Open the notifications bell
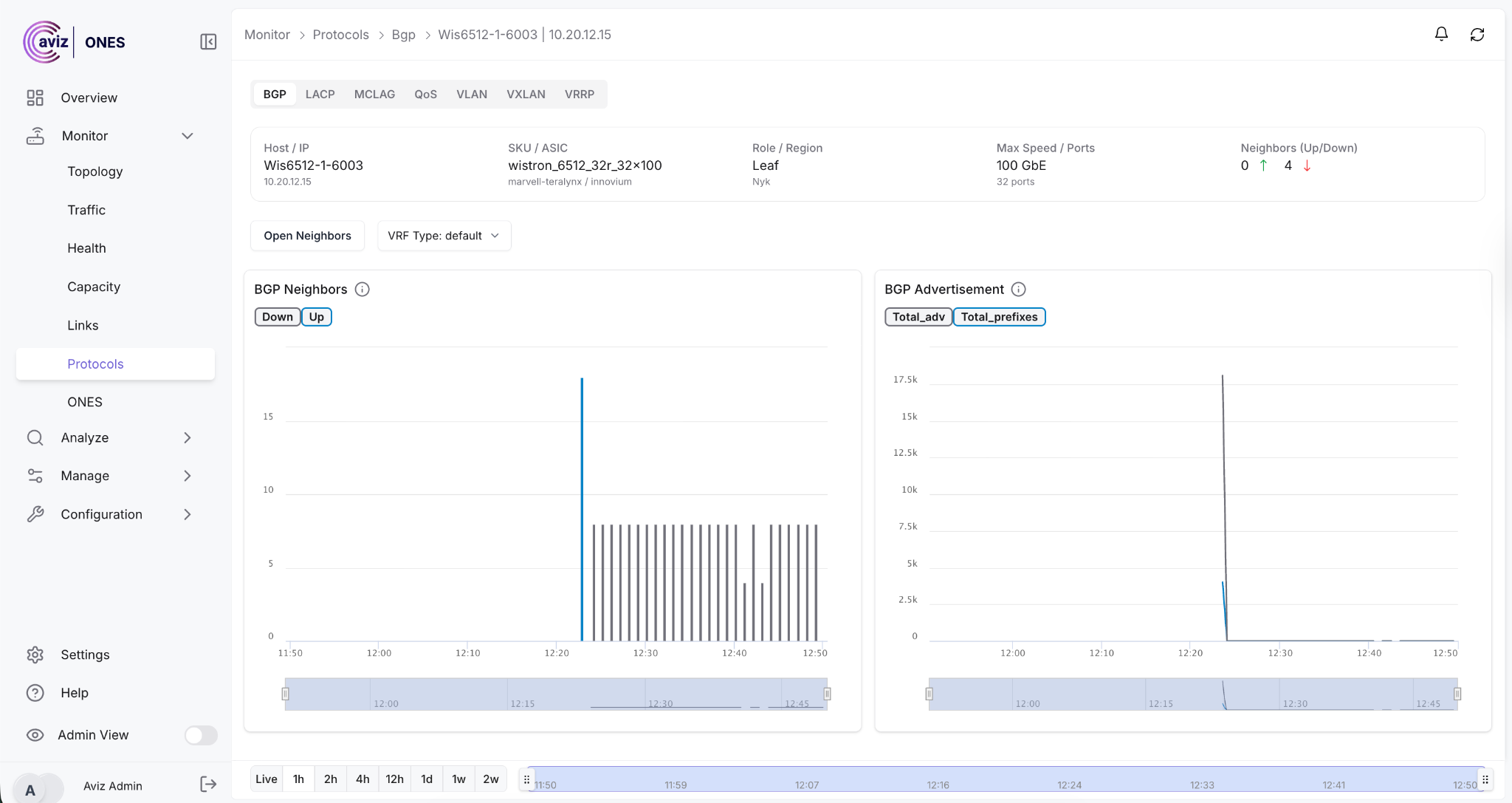Screen dimensions: 1512x803 point(1441,34)
